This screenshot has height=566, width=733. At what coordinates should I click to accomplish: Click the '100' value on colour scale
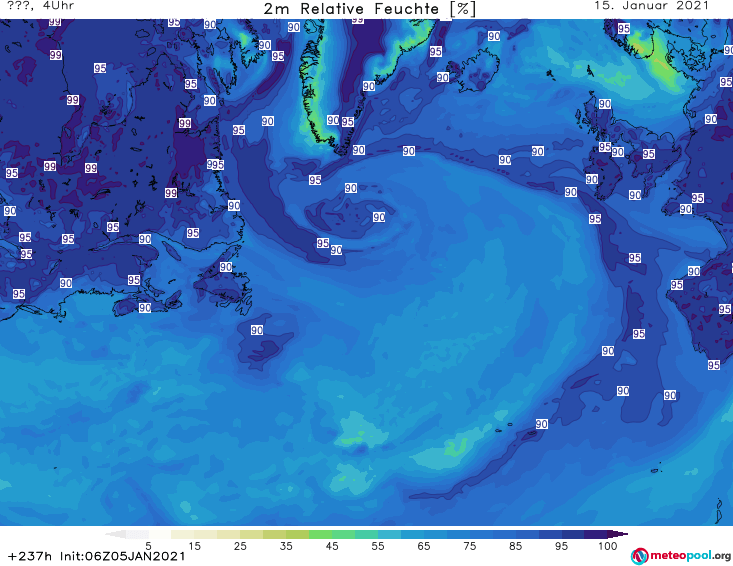[607, 545]
